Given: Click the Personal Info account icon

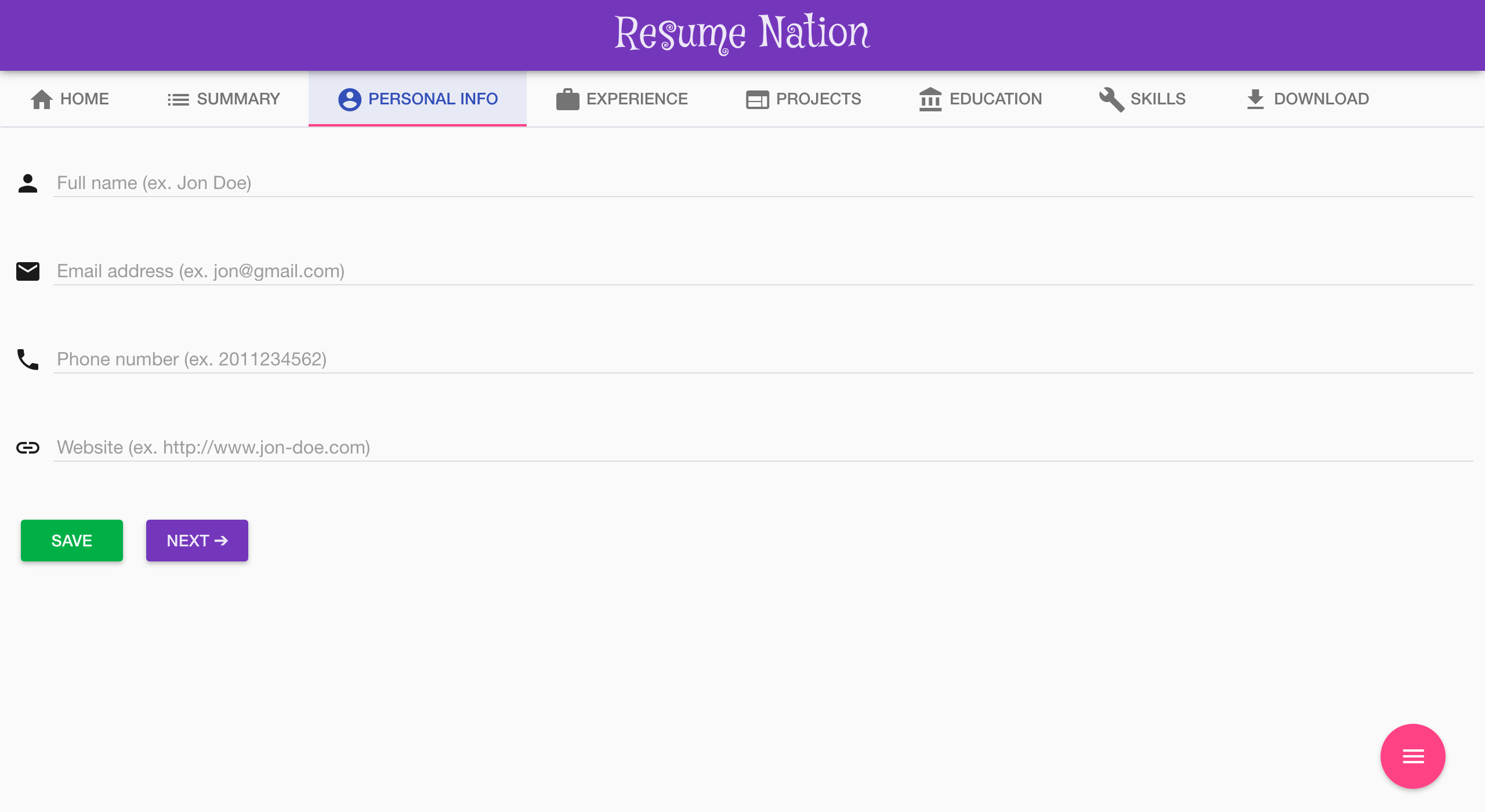Looking at the screenshot, I should (349, 99).
